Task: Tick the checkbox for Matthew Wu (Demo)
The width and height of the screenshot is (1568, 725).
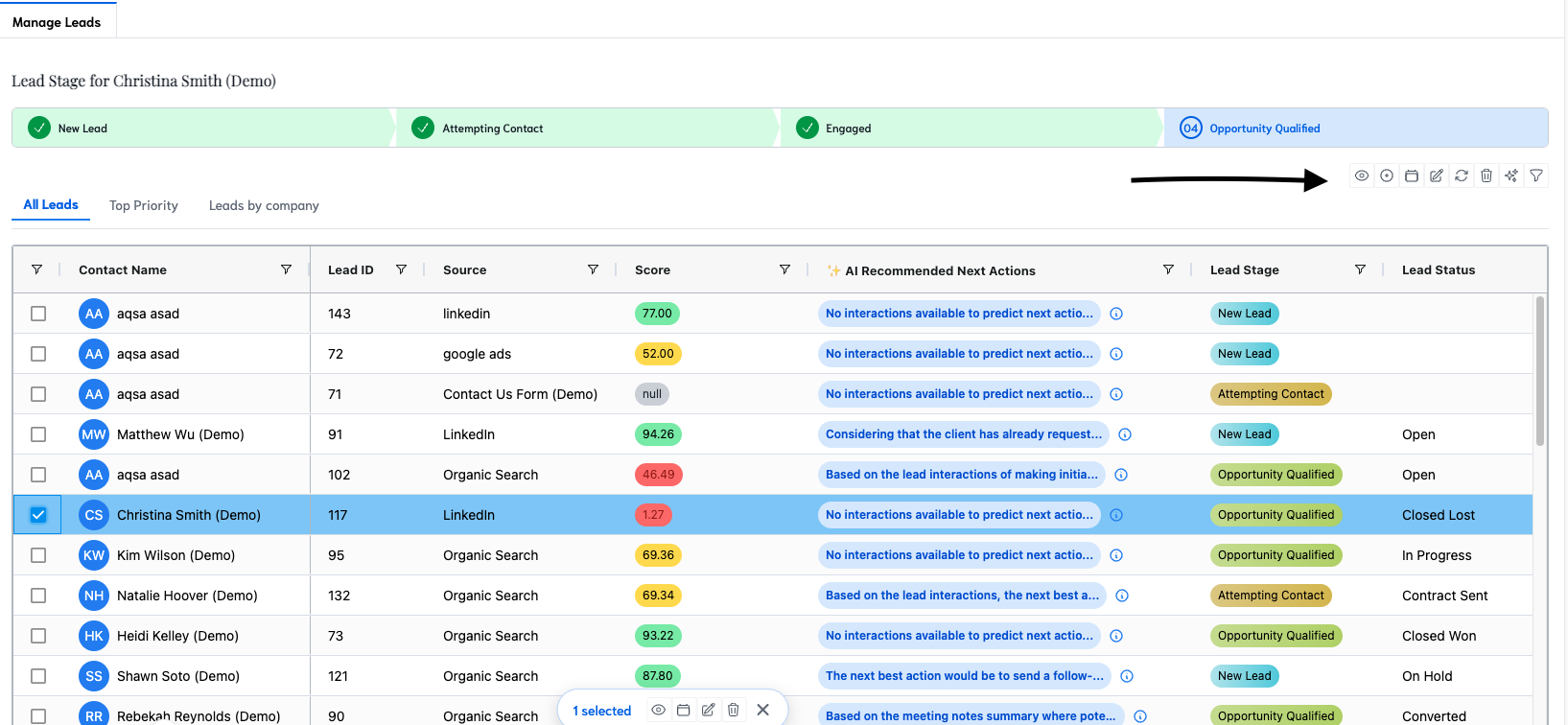Action: point(38,434)
